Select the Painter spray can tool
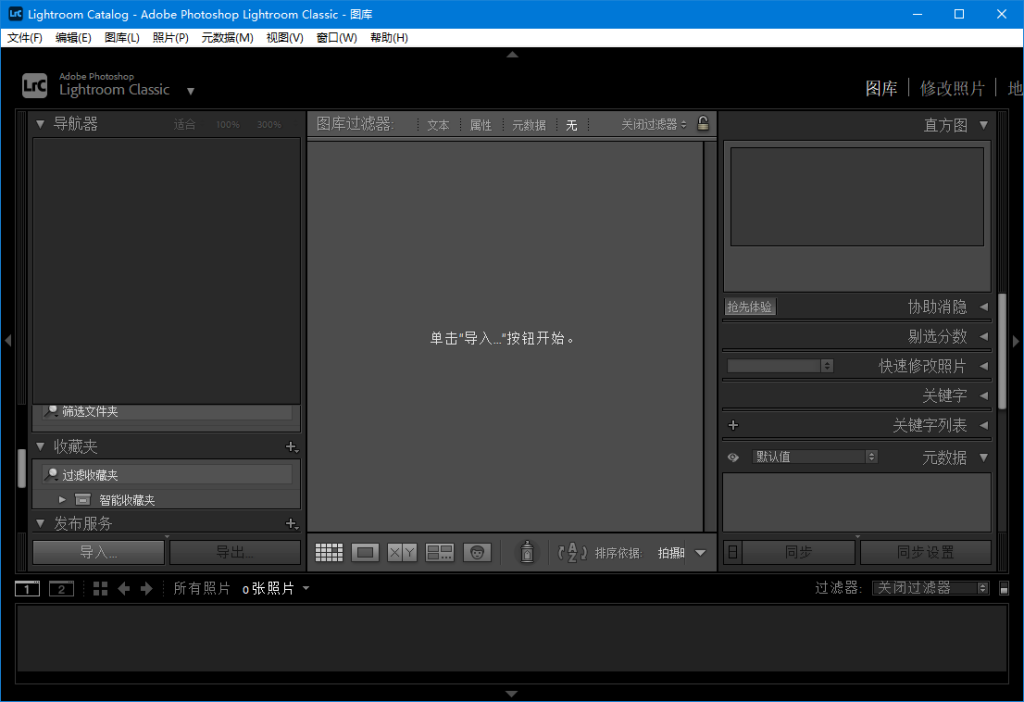Image resolution: width=1024 pixels, height=702 pixels. (527, 552)
